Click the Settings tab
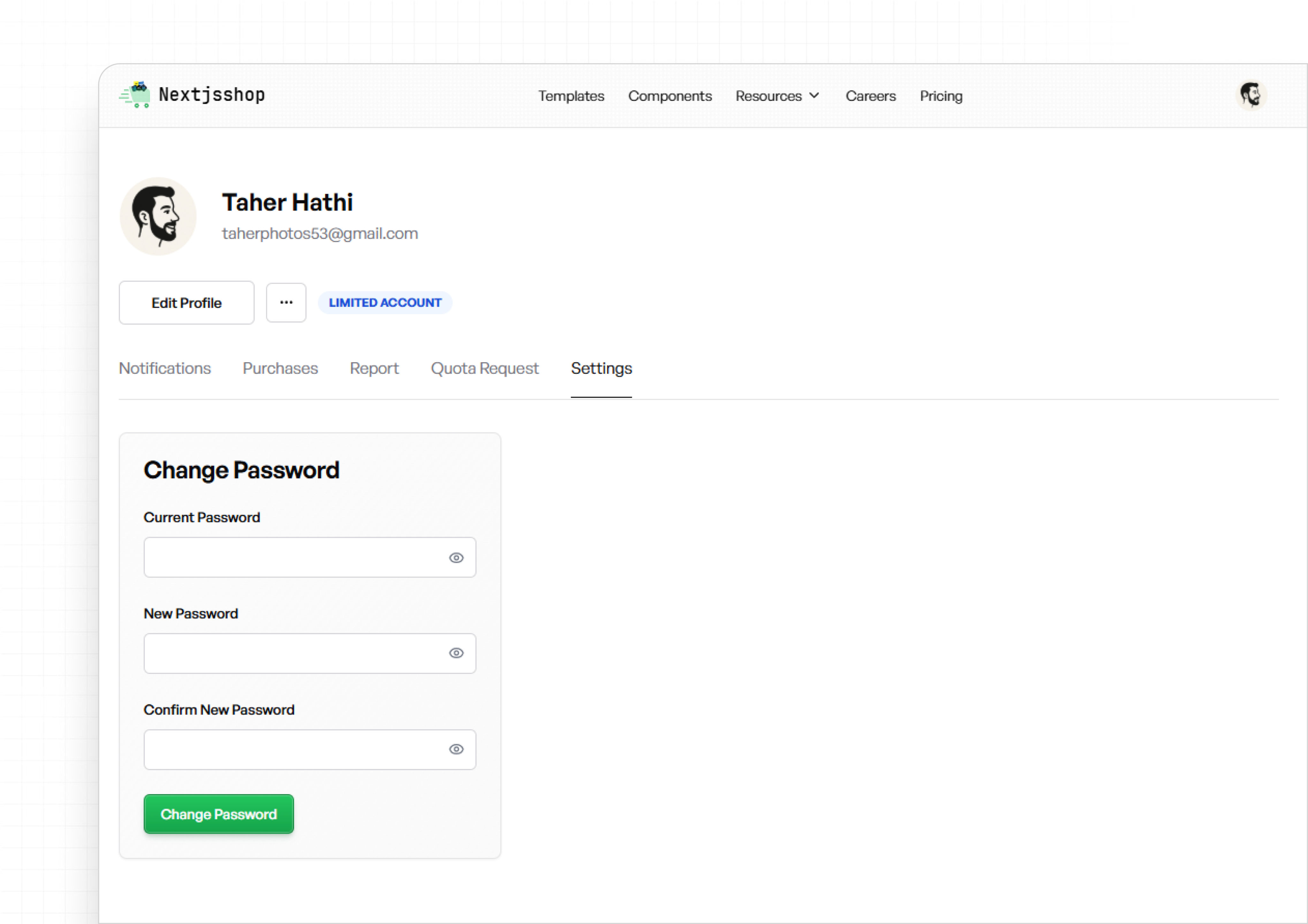Viewport: 1308px width, 924px height. click(601, 368)
